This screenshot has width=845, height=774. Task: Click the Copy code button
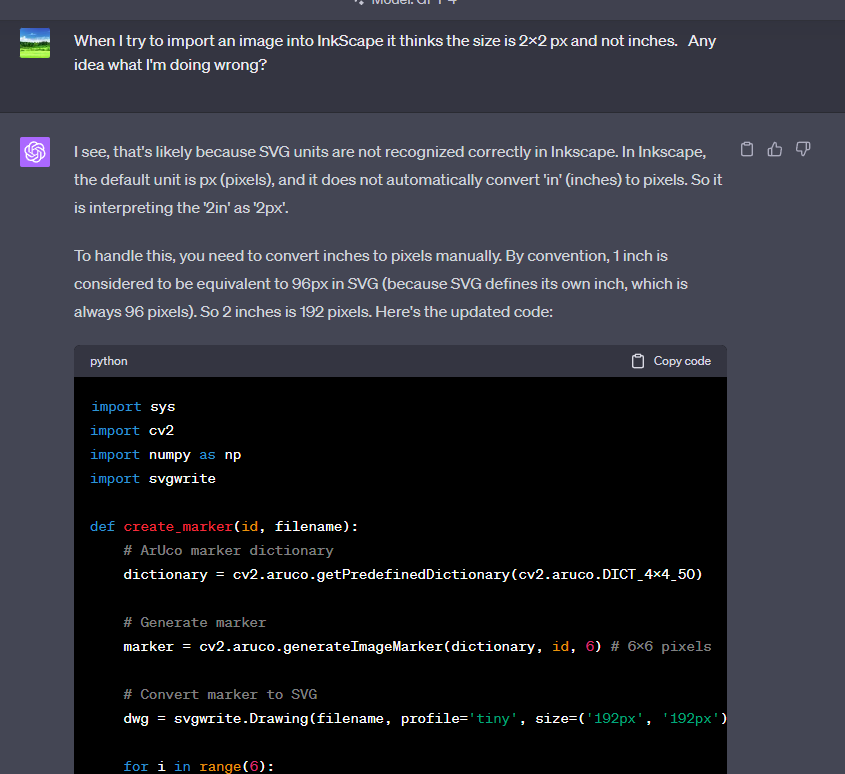tap(671, 361)
